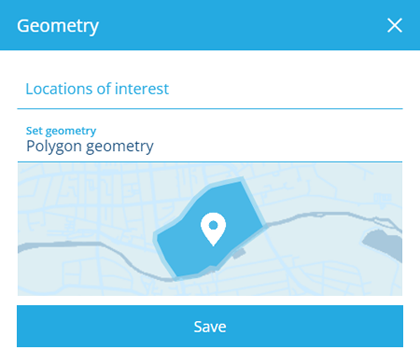Screen dimensions: 420x364
Task: Click the Geometry dialog title
Action: point(58,26)
